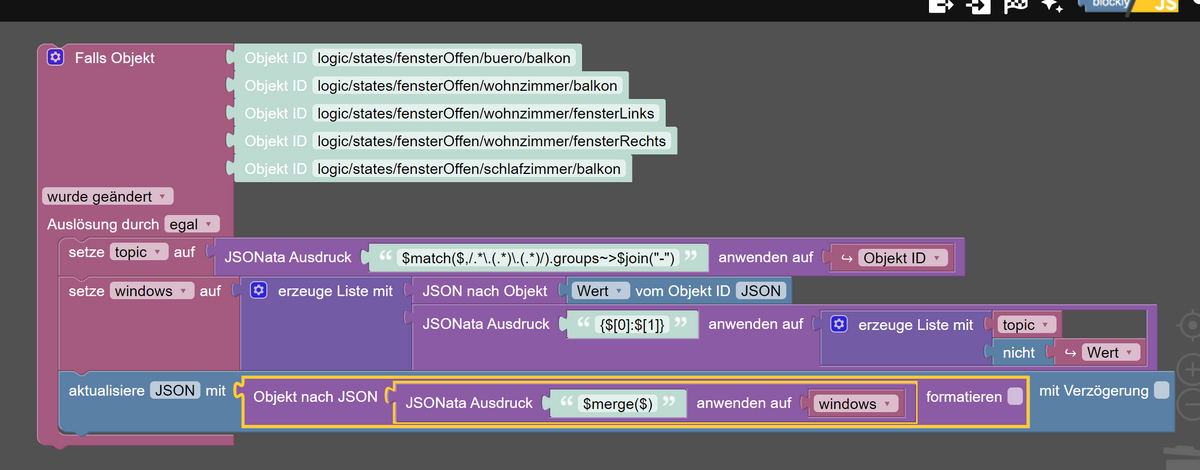Click the JSONata Ausdruck label in topic row
Viewport: 1200px width, 470px height.
click(x=288, y=258)
